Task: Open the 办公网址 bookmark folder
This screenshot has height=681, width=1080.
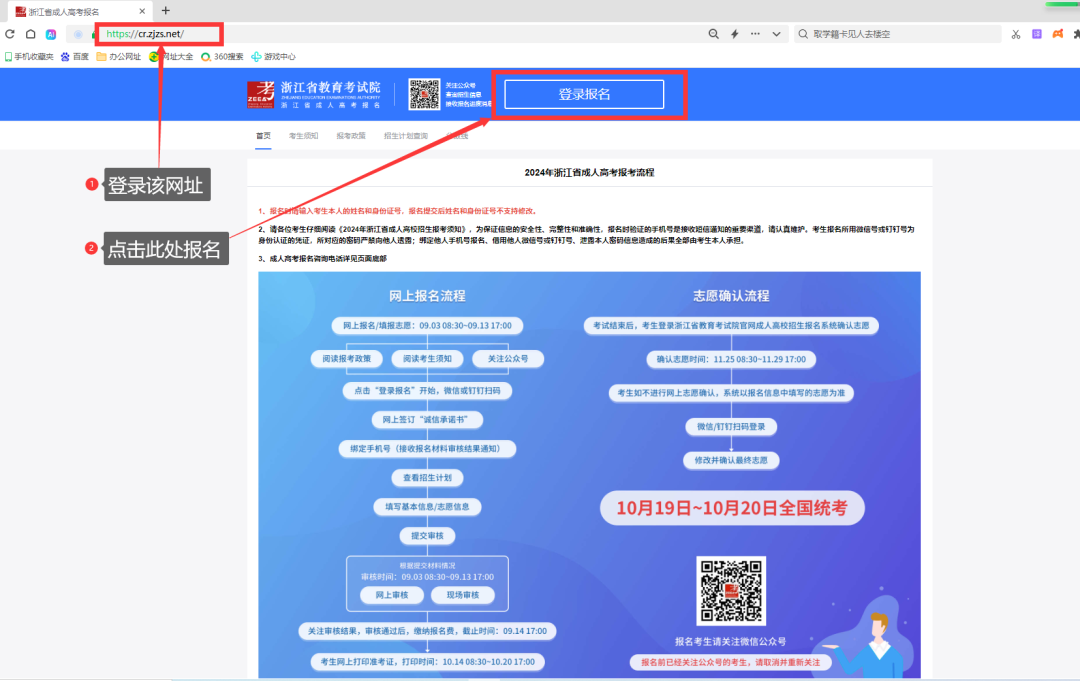Action: click(x=119, y=57)
